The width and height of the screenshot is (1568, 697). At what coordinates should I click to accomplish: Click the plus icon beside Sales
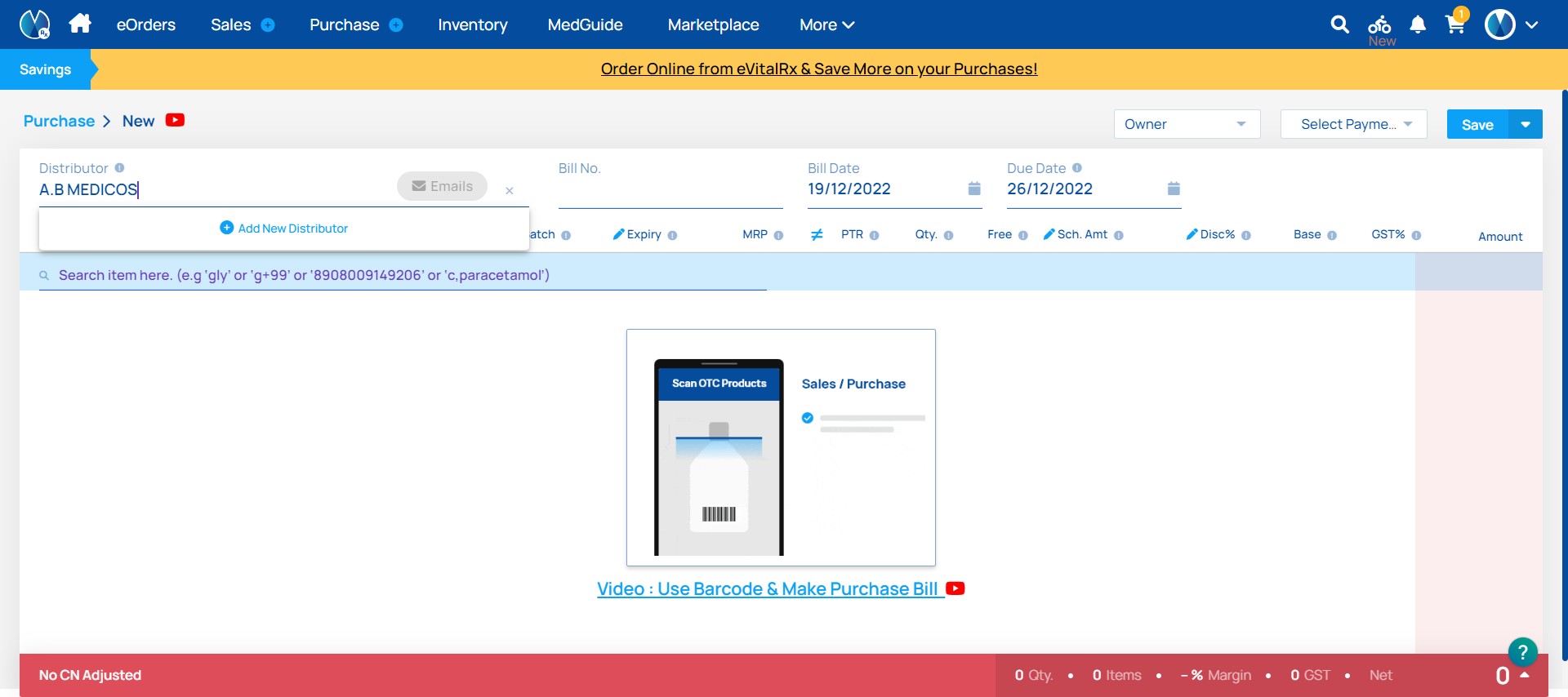point(268,25)
